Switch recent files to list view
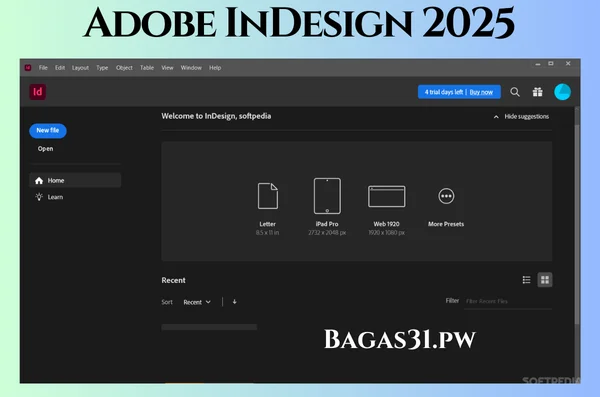Screen dimensions: 600x397 526,280
